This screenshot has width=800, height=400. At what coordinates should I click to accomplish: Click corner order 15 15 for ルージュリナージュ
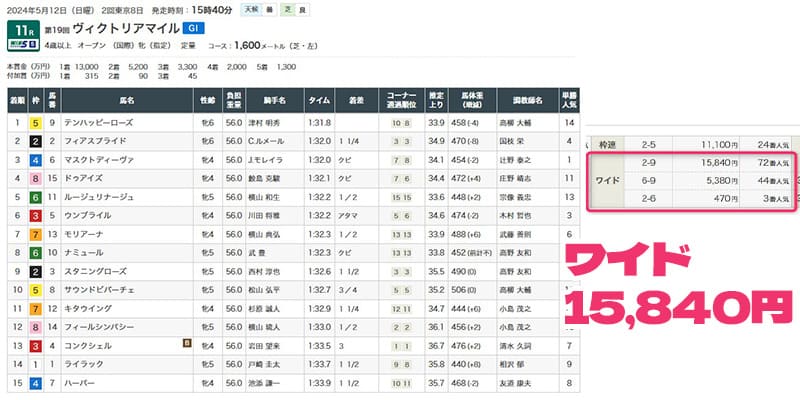tap(401, 197)
